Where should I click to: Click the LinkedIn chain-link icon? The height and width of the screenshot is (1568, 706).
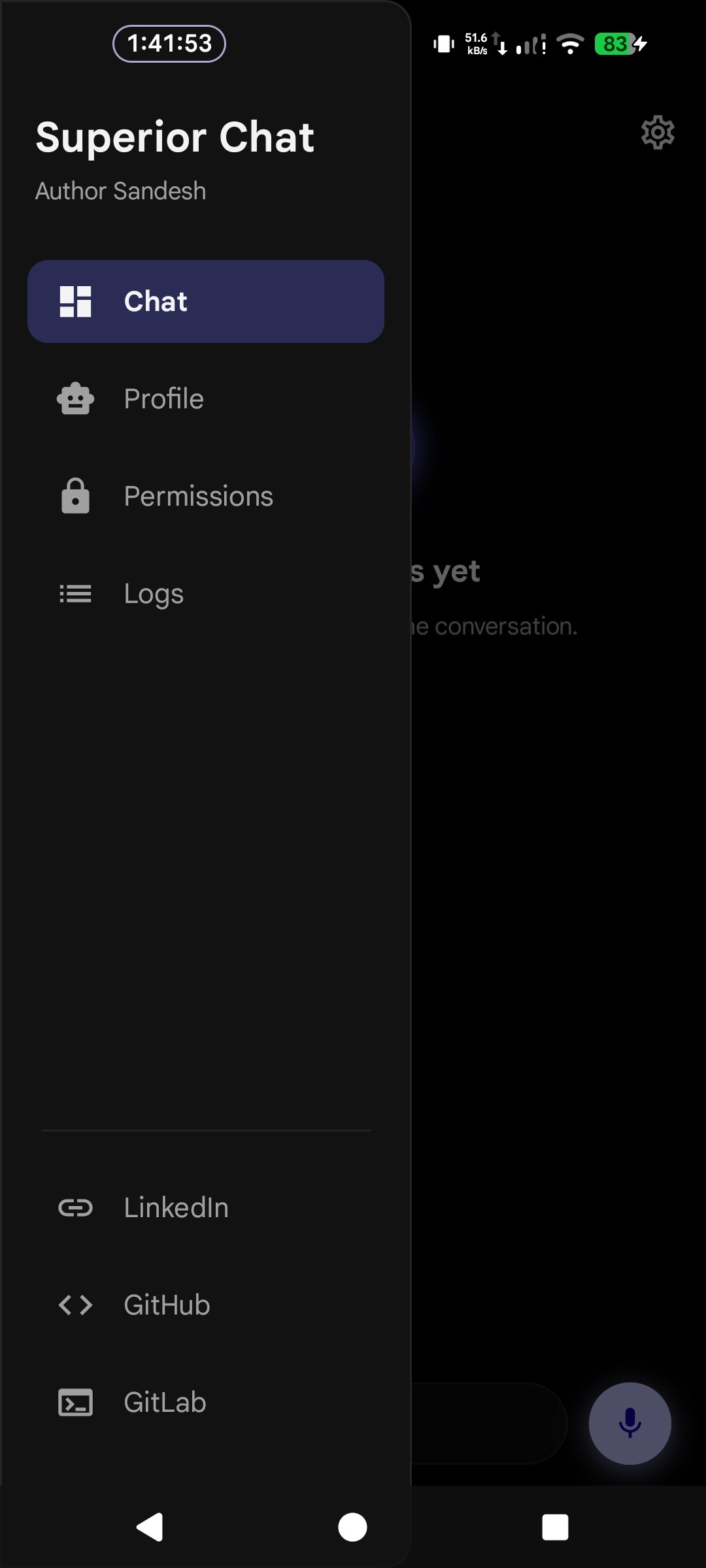pyautogui.click(x=75, y=1207)
